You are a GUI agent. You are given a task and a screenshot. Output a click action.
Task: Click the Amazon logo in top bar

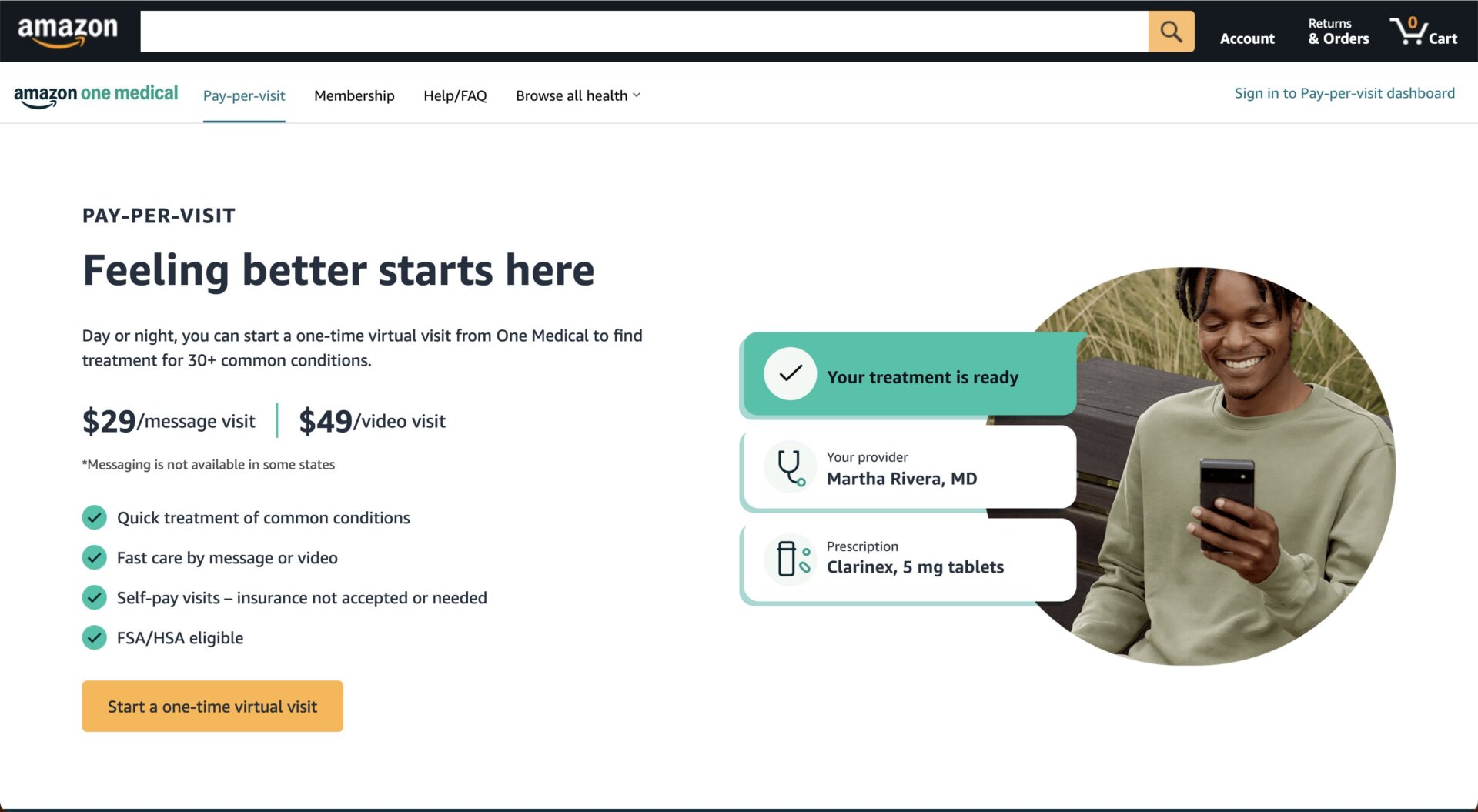click(68, 29)
